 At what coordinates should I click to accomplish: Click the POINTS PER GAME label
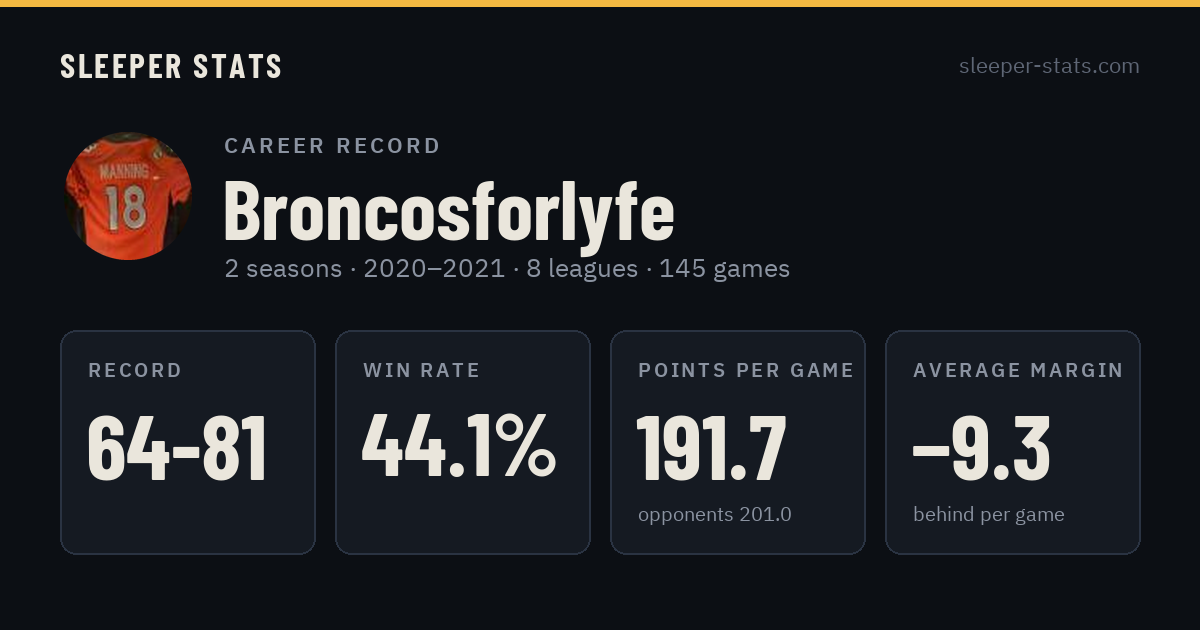(746, 370)
